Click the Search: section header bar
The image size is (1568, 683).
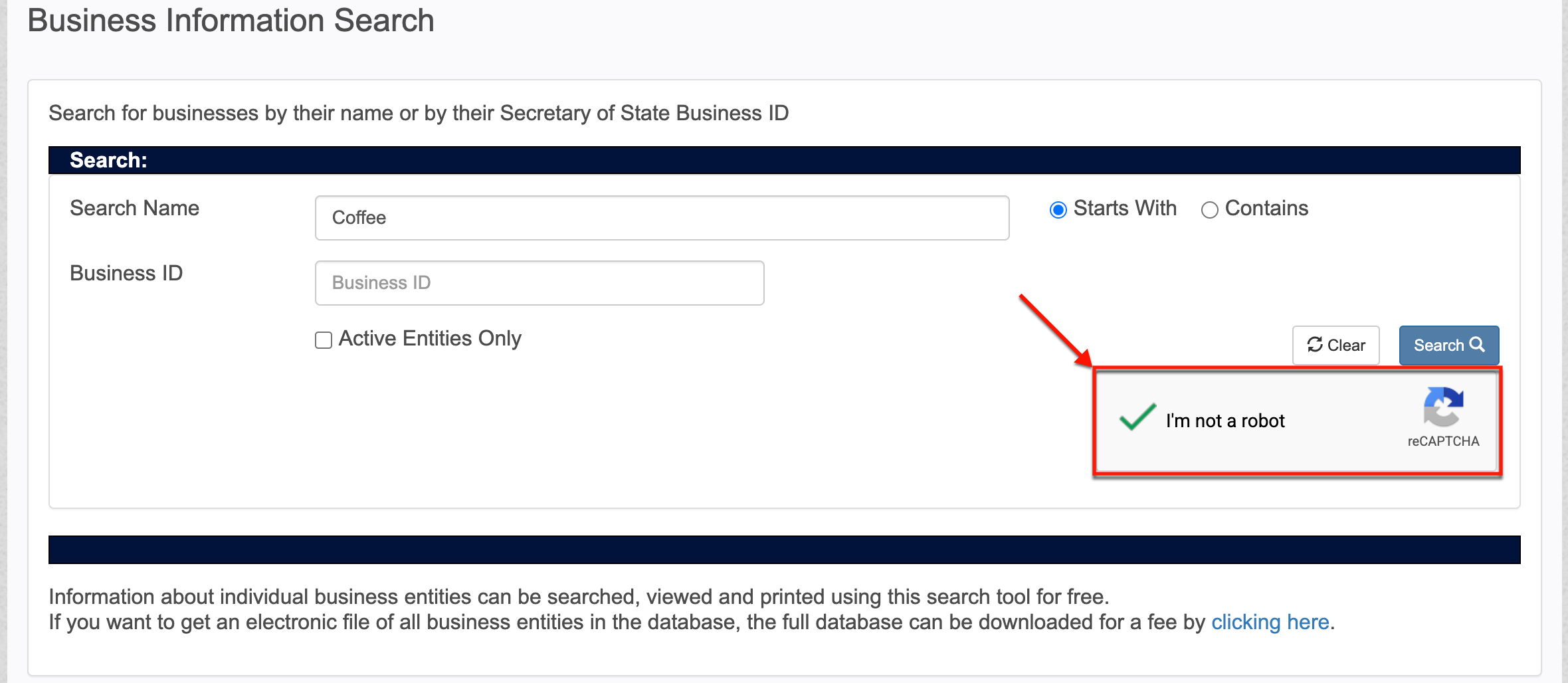coord(785,160)
